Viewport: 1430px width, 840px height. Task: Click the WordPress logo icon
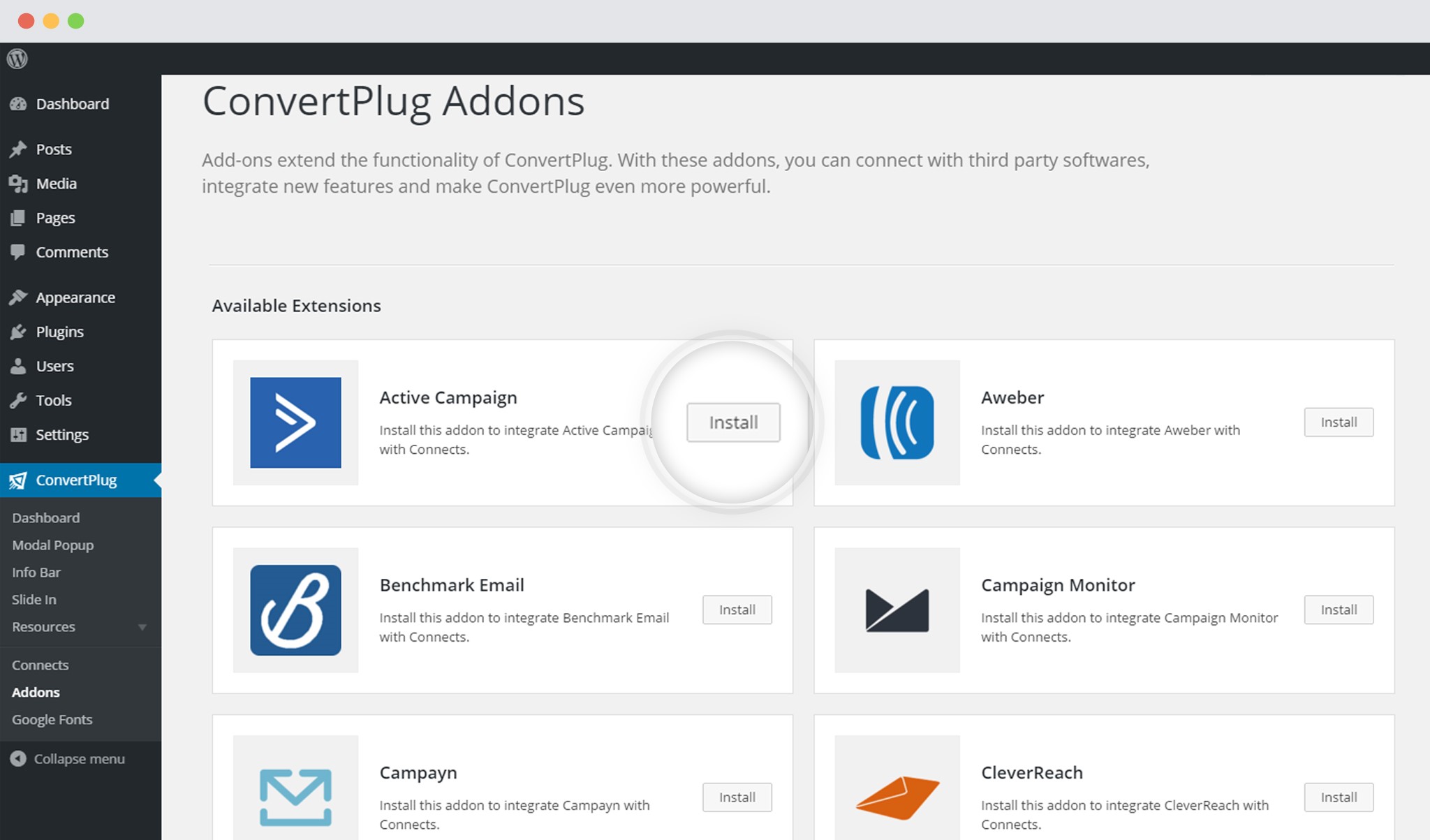[x=17, y=59]
